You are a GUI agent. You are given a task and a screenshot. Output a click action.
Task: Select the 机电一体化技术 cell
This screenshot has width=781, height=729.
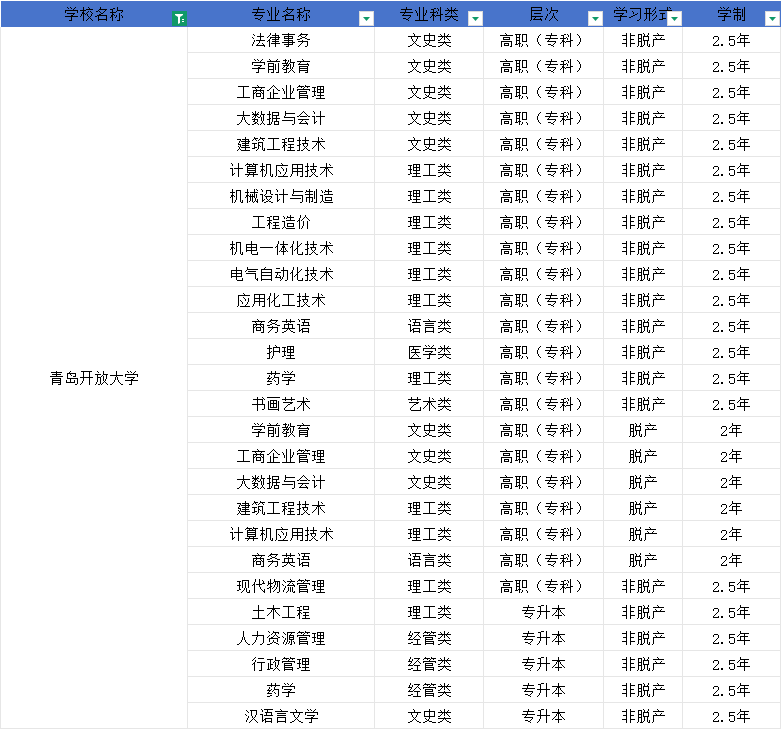click(x=281, y=248)
